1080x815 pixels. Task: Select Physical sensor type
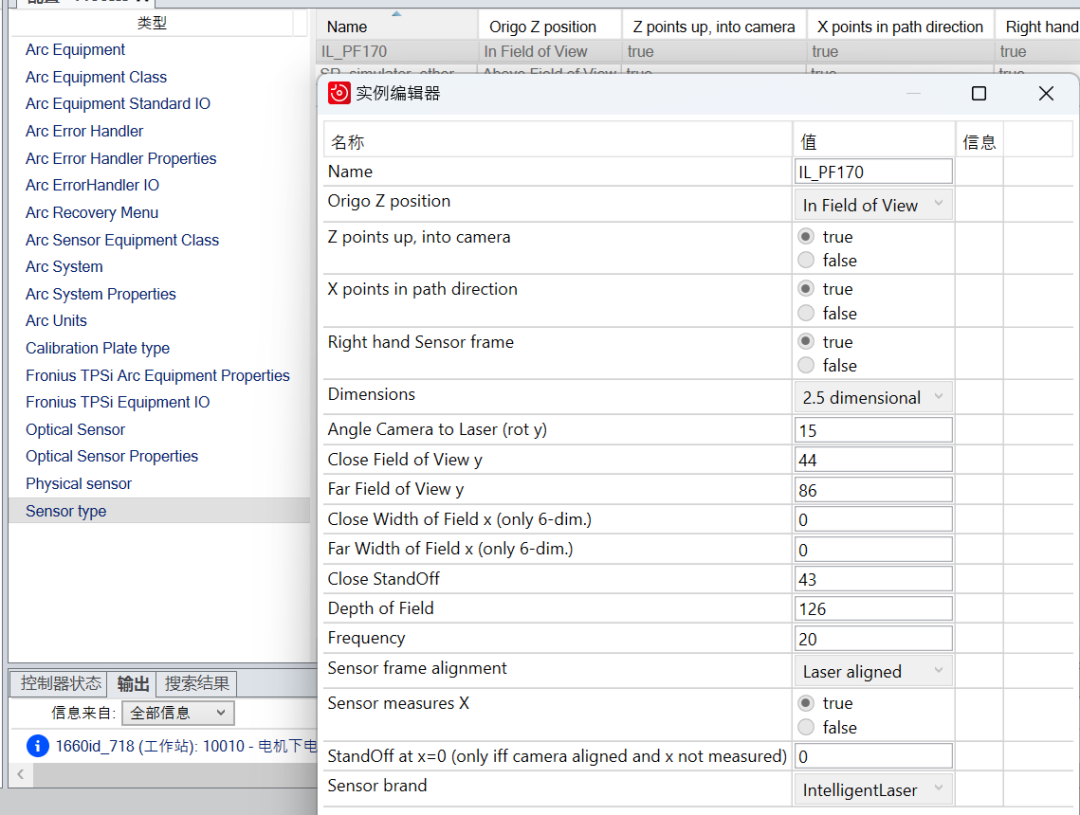point(79,484)
